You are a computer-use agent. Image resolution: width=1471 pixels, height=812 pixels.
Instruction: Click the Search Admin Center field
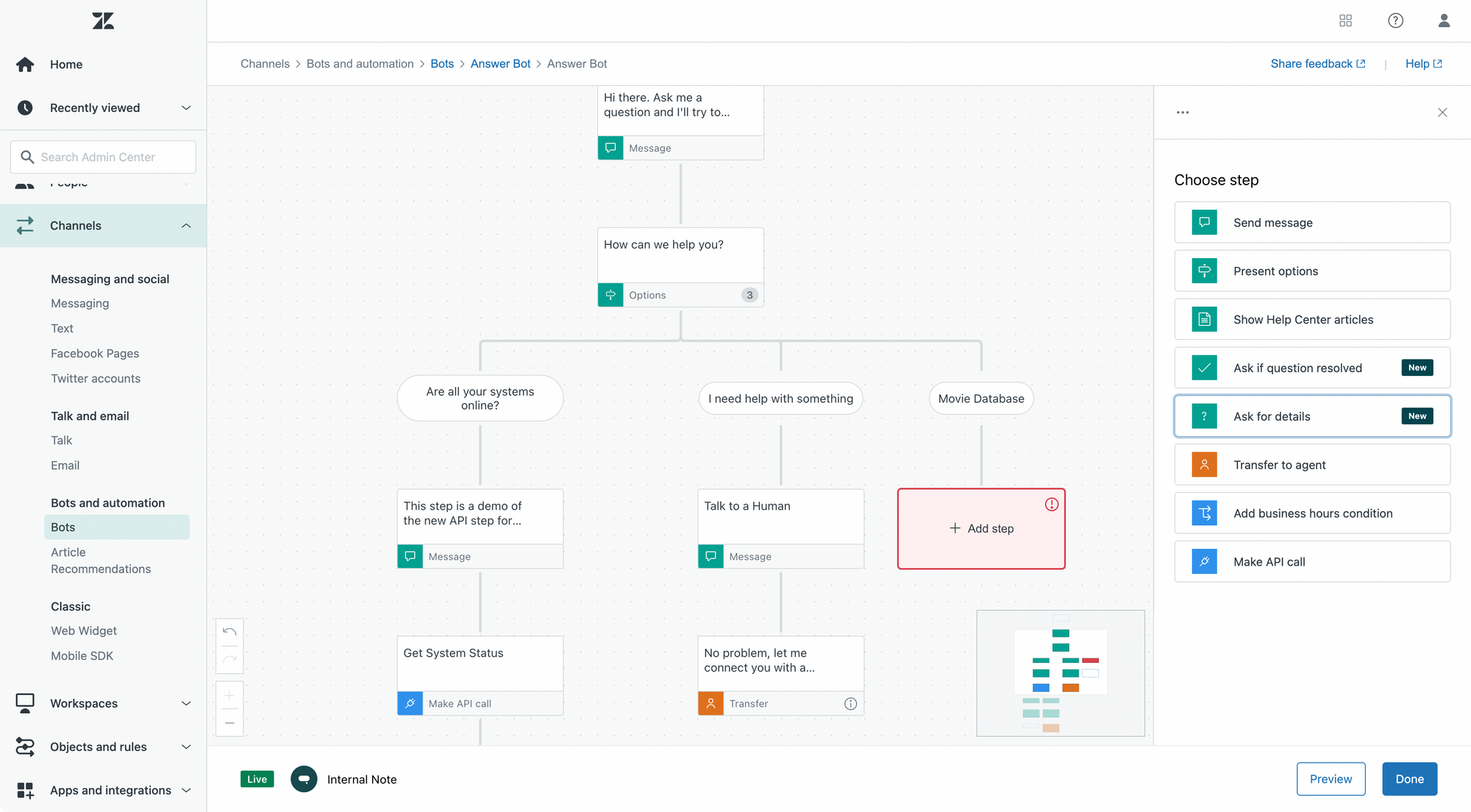[x=103, y=157]
